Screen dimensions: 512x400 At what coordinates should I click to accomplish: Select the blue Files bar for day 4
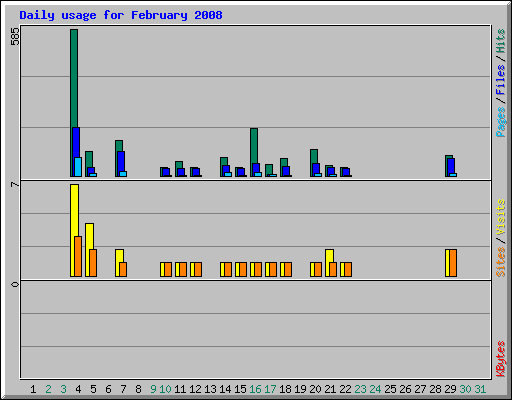pos(76,142)
